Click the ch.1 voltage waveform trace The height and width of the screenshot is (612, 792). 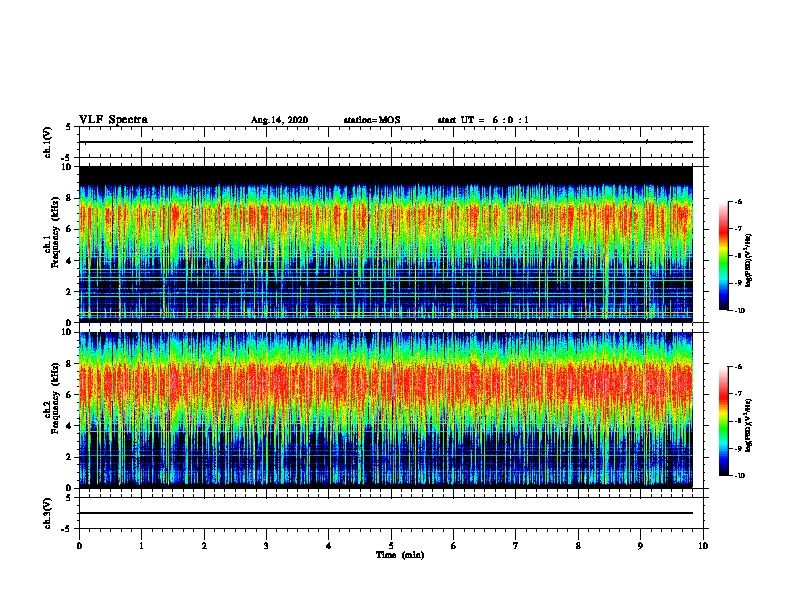[x=386, y=142]
